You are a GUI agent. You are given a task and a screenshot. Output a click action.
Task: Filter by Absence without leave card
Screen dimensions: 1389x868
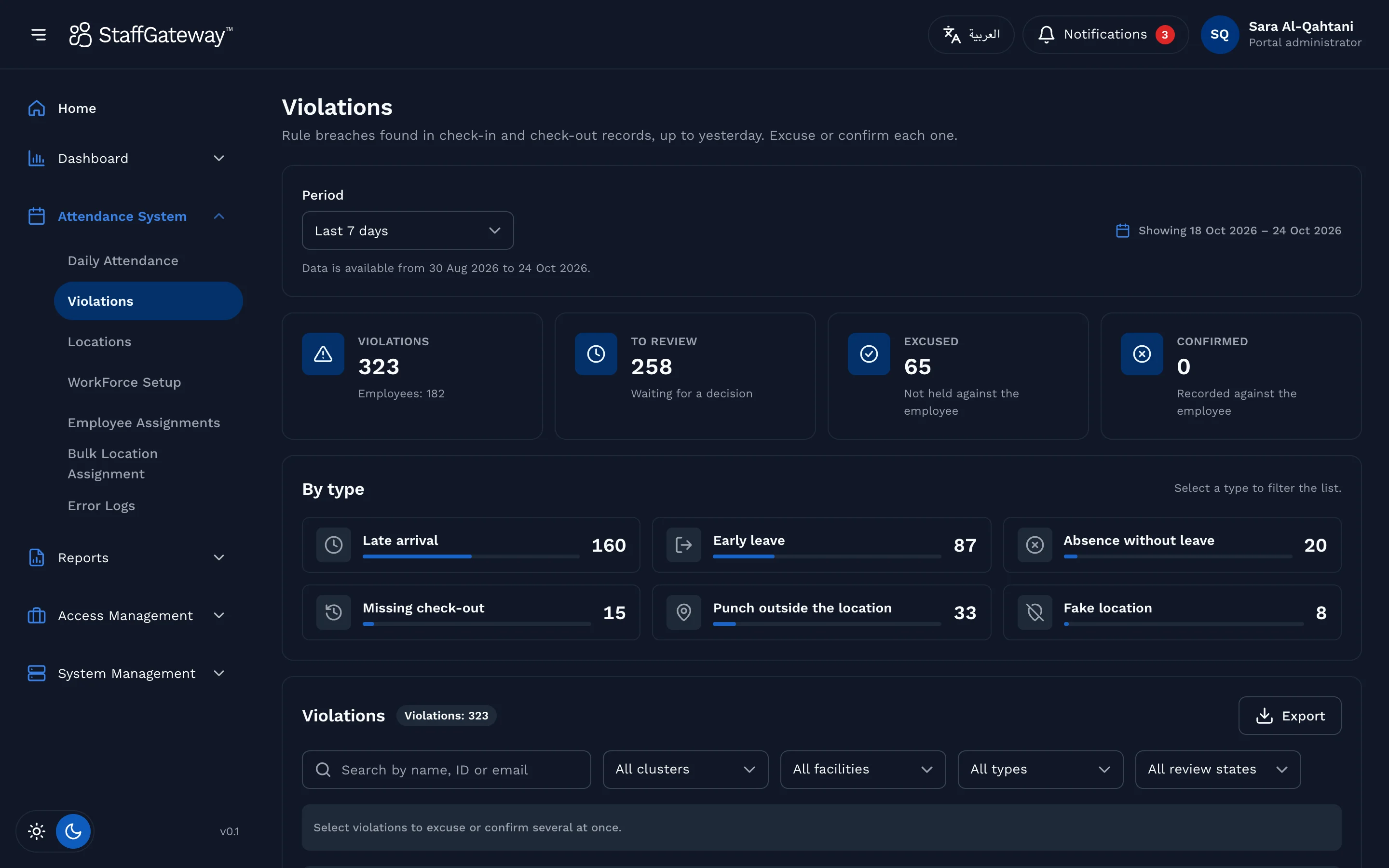coord(1171,544)
